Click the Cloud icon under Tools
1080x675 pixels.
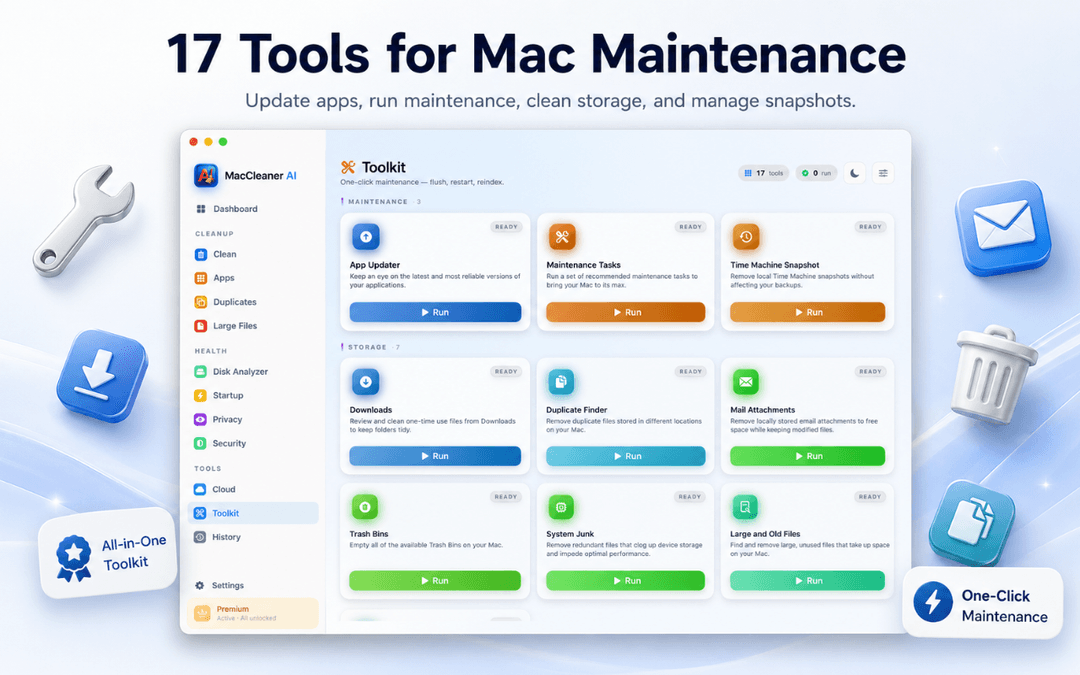coord(200,489)
